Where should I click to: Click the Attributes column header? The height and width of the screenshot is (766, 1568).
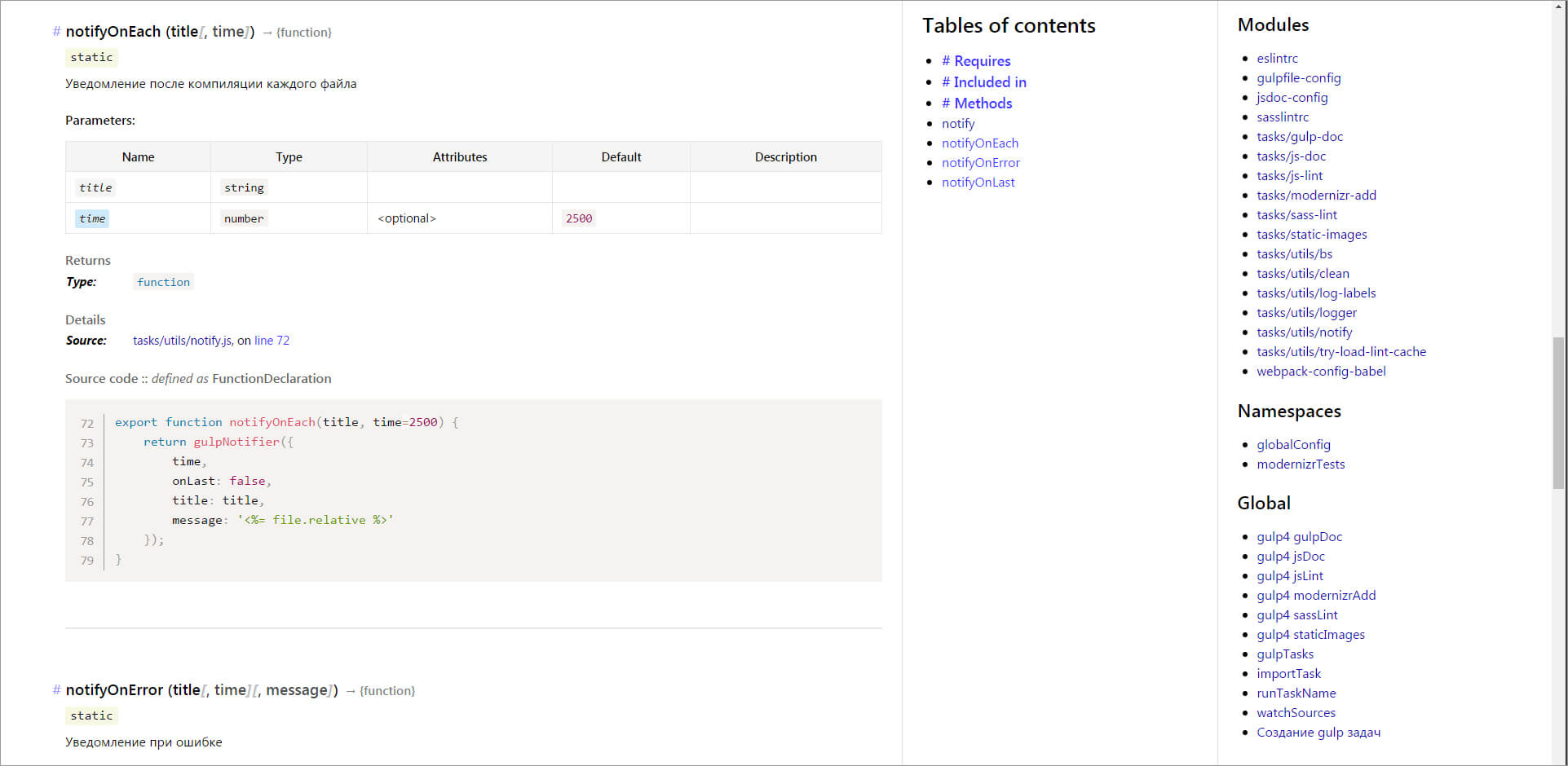(460, 157)
